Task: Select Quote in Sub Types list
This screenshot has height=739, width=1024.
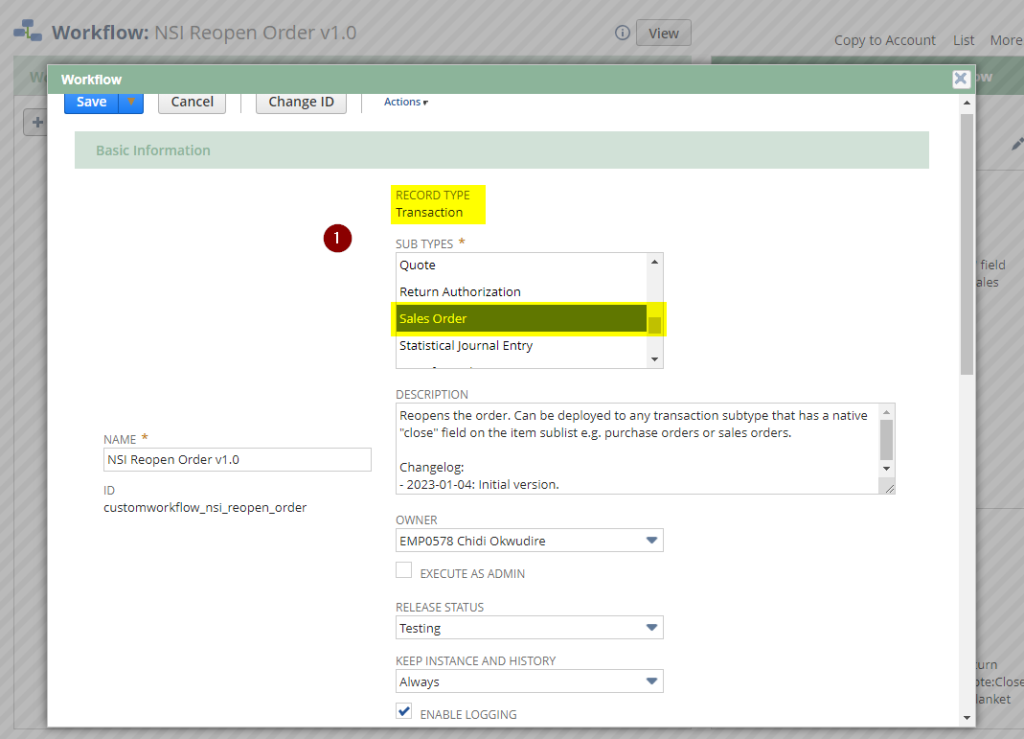Action: pos(521,265)
